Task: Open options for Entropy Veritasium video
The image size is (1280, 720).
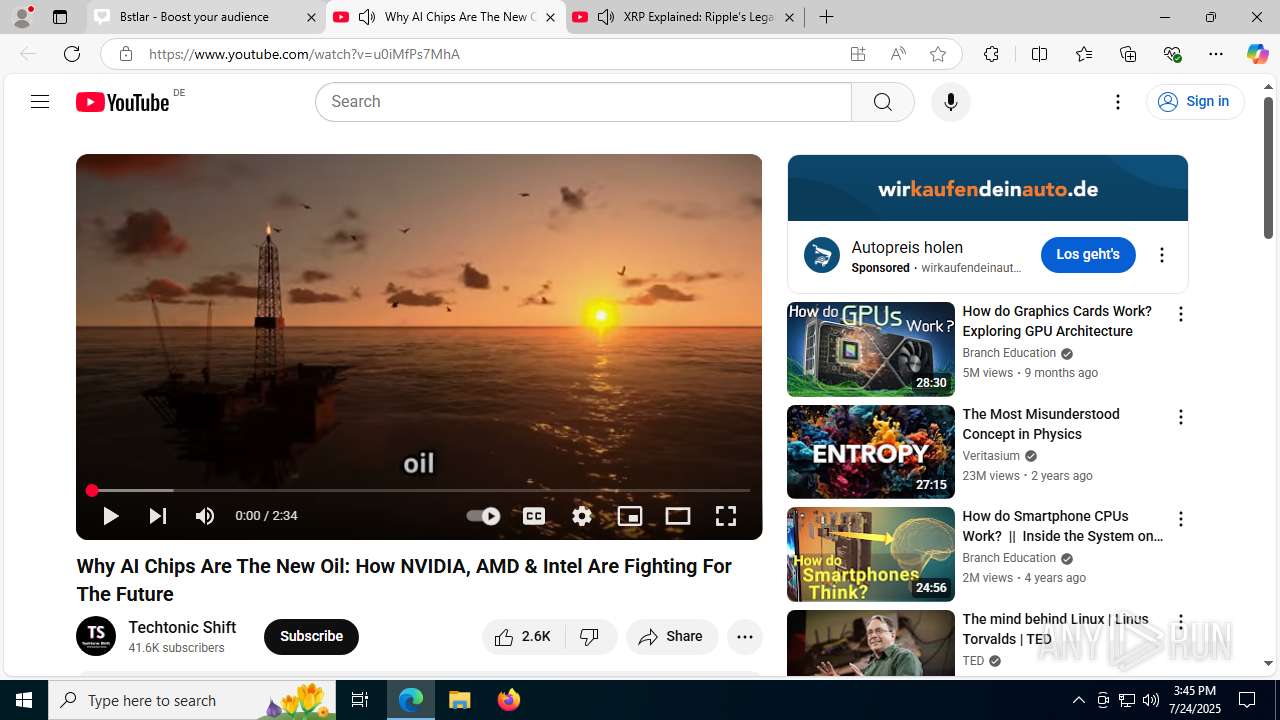Action: [x=1181, y=417]
